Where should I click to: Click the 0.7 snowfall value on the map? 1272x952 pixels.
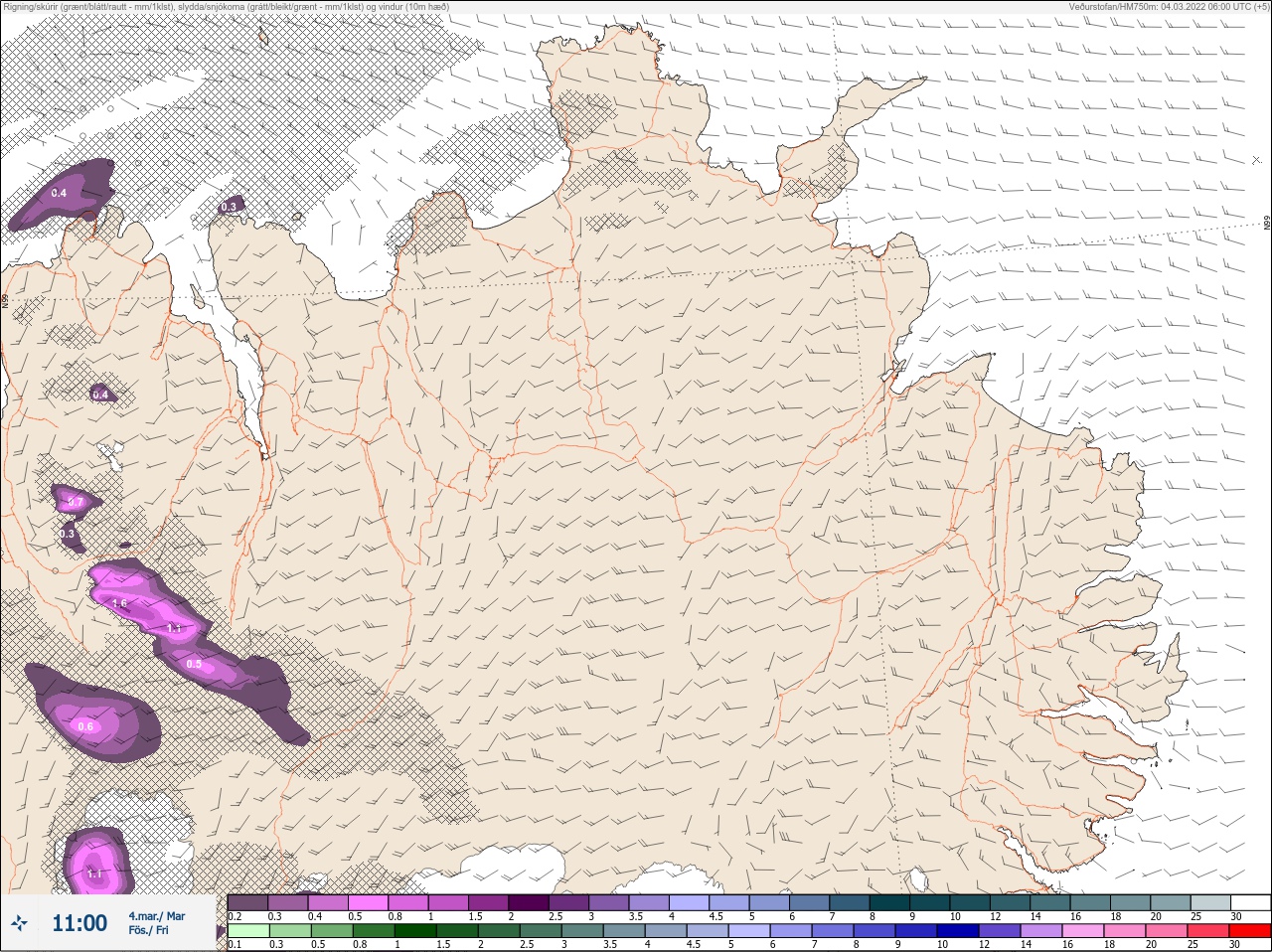tap(75, 503)
